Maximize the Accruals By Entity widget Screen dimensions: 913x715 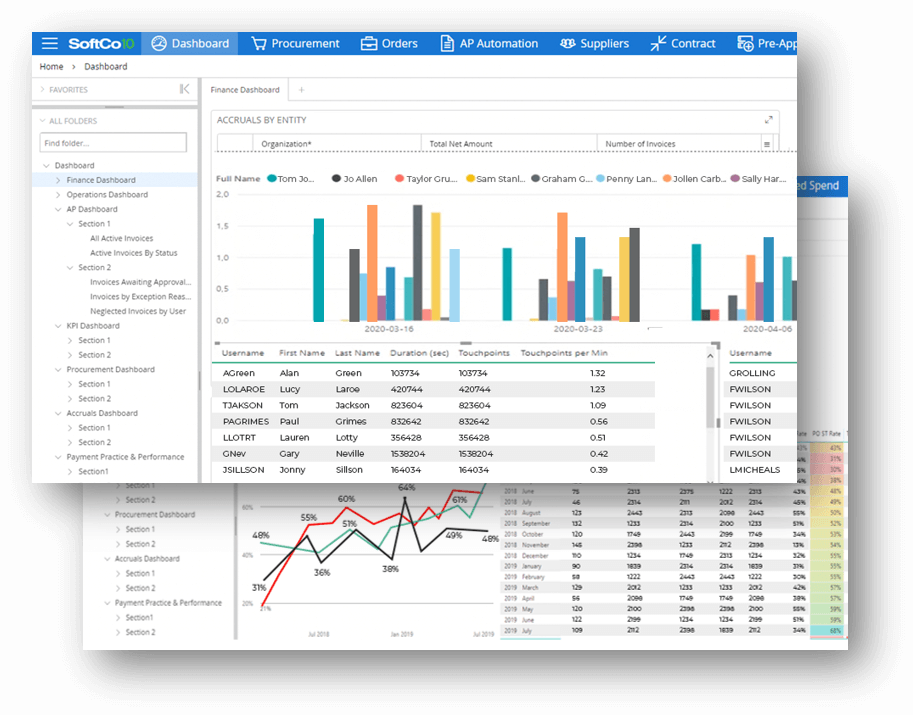click(767, 120)
